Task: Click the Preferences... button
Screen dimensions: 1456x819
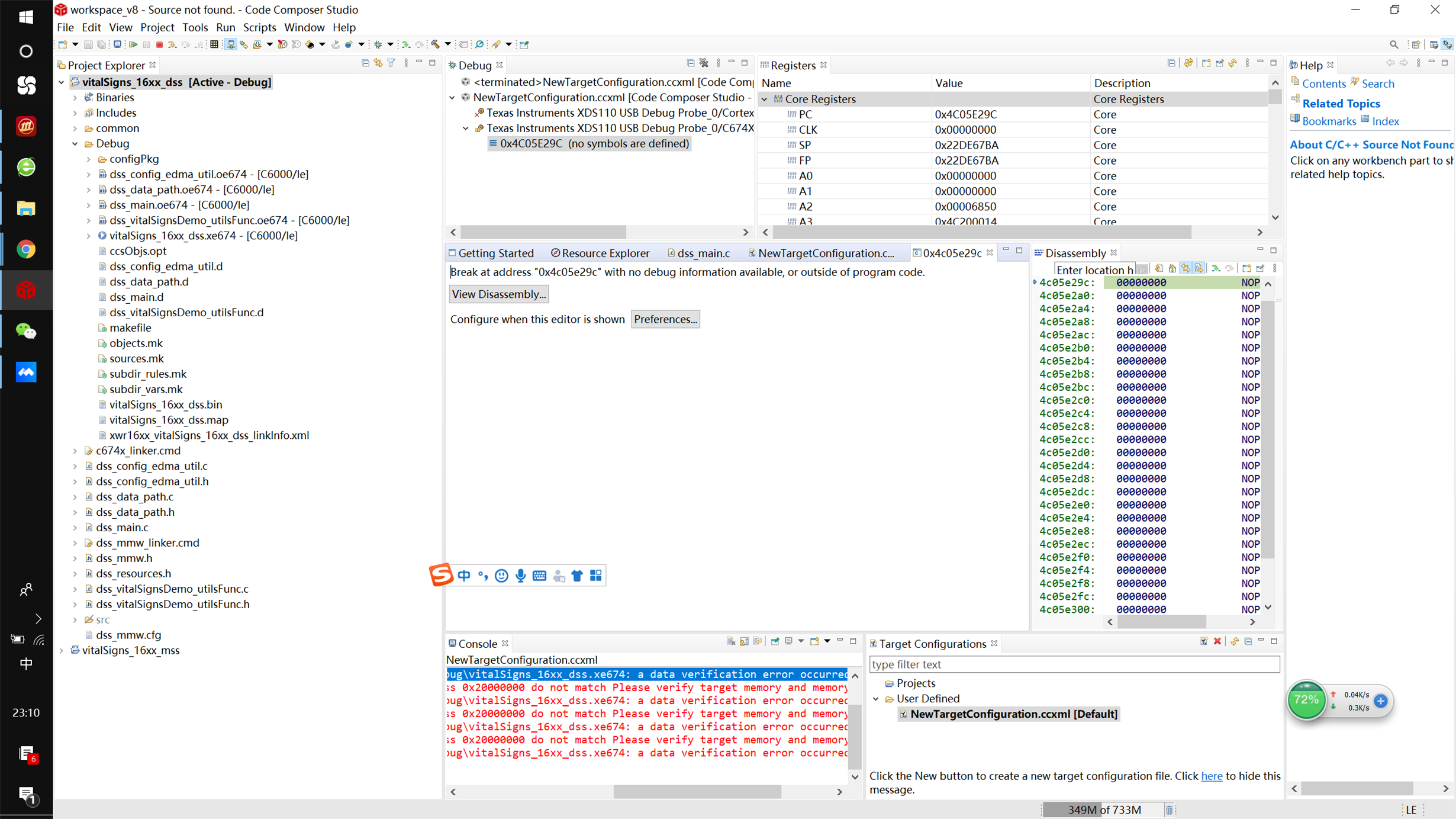Action: 665,319
